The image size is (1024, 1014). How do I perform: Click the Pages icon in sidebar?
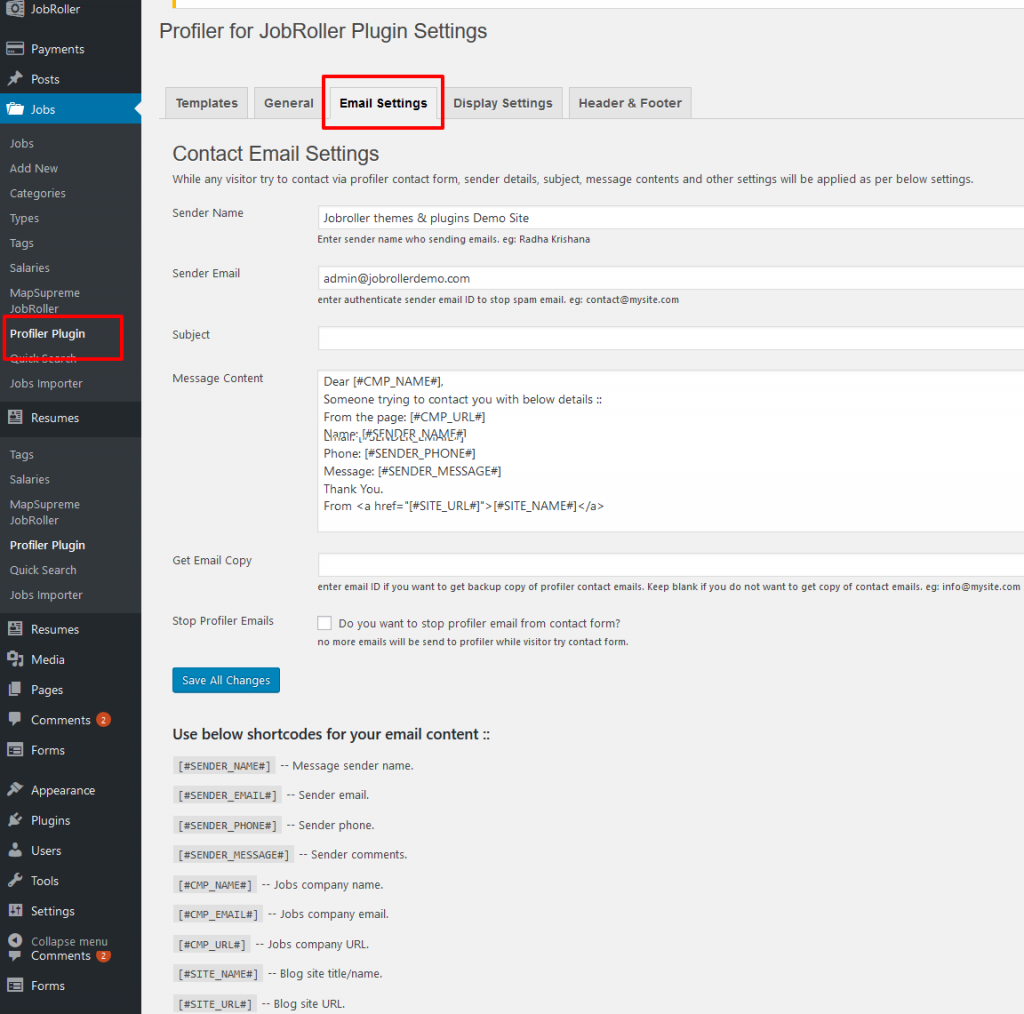pyautogui.click(x=15, y=689)
